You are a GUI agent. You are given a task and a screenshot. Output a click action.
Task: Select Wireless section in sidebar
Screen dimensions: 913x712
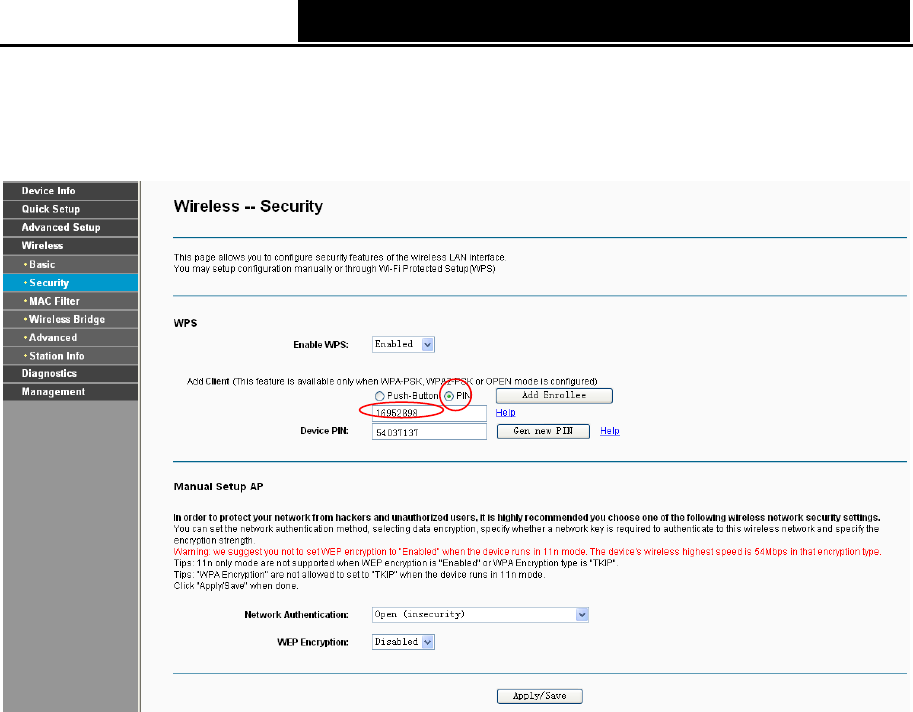click(70, 246)
